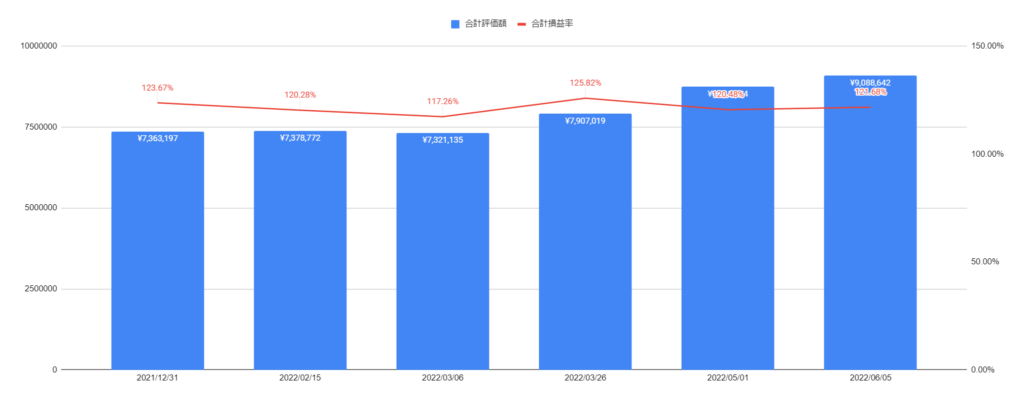Click the bar labeled ¥7,321,135
Image resolution: width=1024 pixels, height=402 pixels.
pyautogui.click(x=442, y=252)
